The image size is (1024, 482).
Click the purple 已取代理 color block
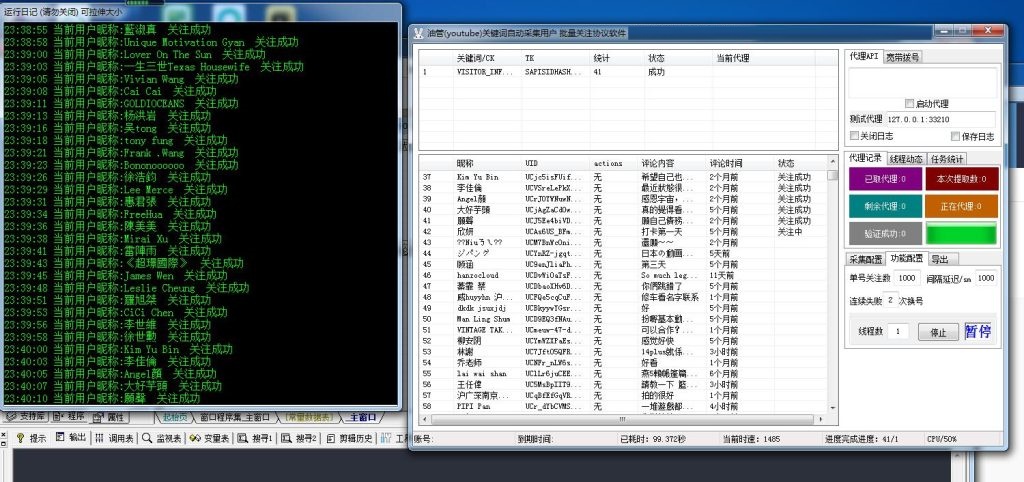(883, 179)
